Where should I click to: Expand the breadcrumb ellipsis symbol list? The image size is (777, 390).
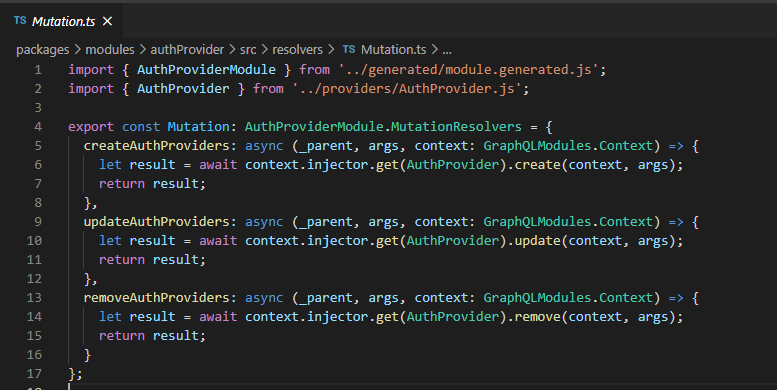pos(447,50)
